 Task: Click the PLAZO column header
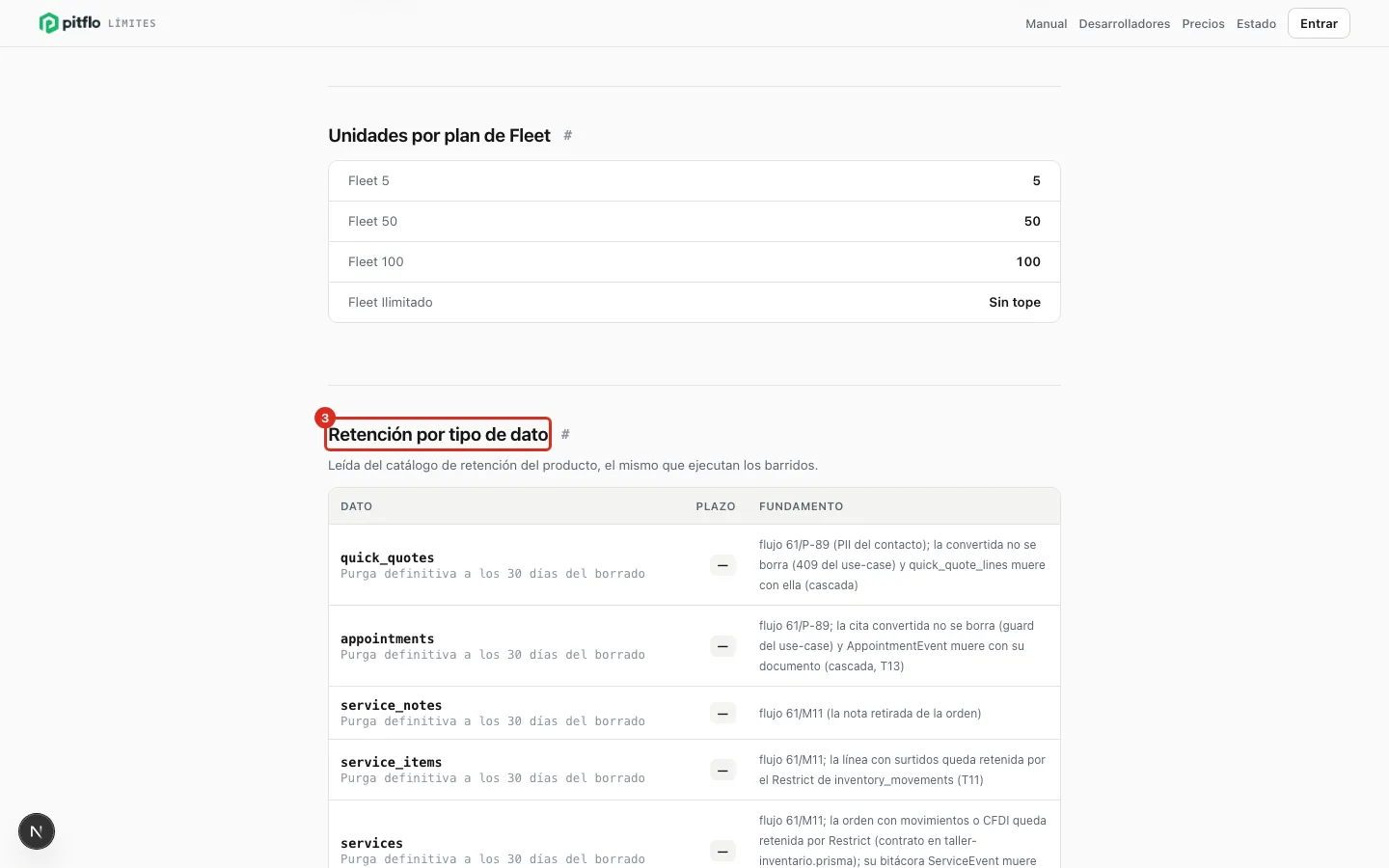click(716, 506)
